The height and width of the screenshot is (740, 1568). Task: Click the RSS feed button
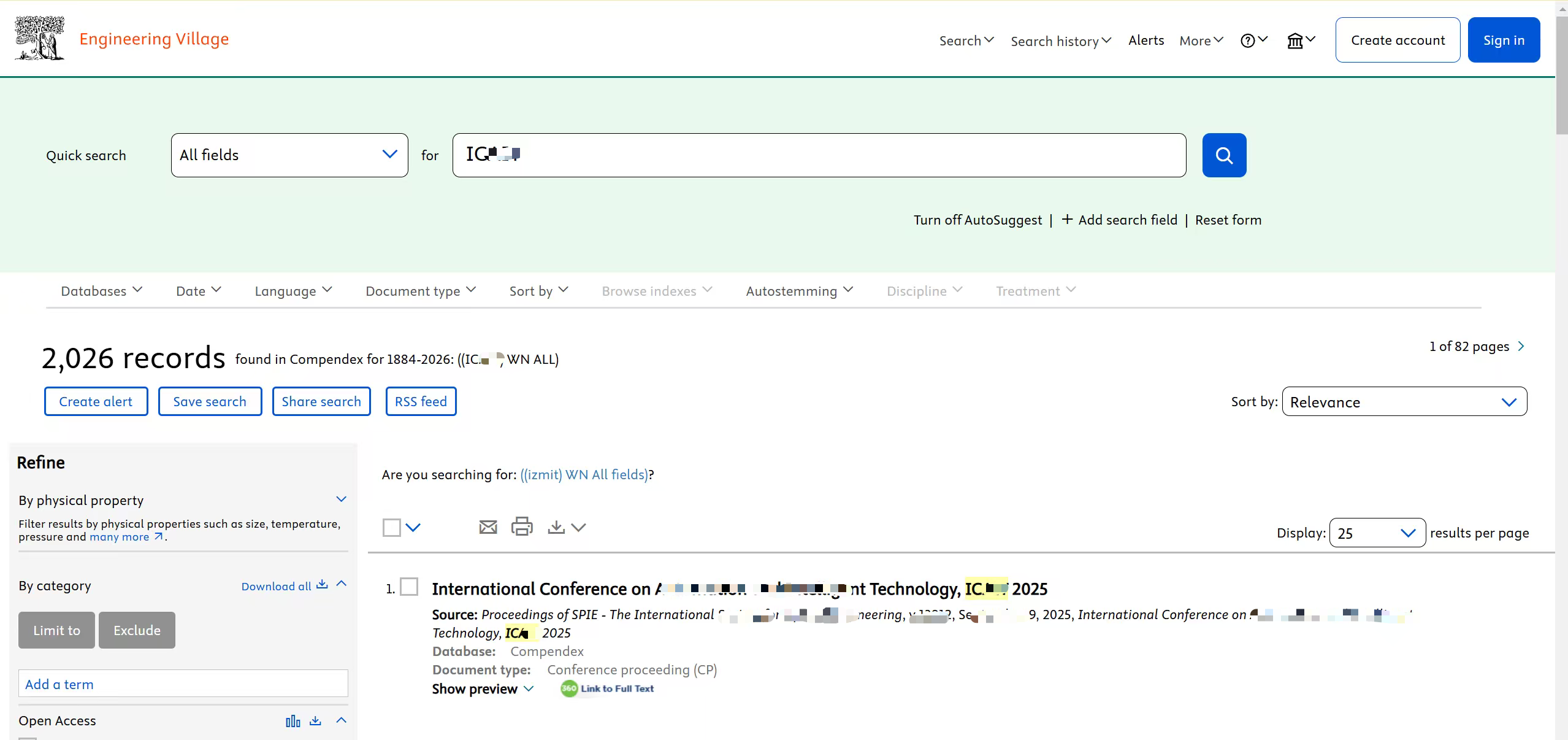tap(421, 401)
